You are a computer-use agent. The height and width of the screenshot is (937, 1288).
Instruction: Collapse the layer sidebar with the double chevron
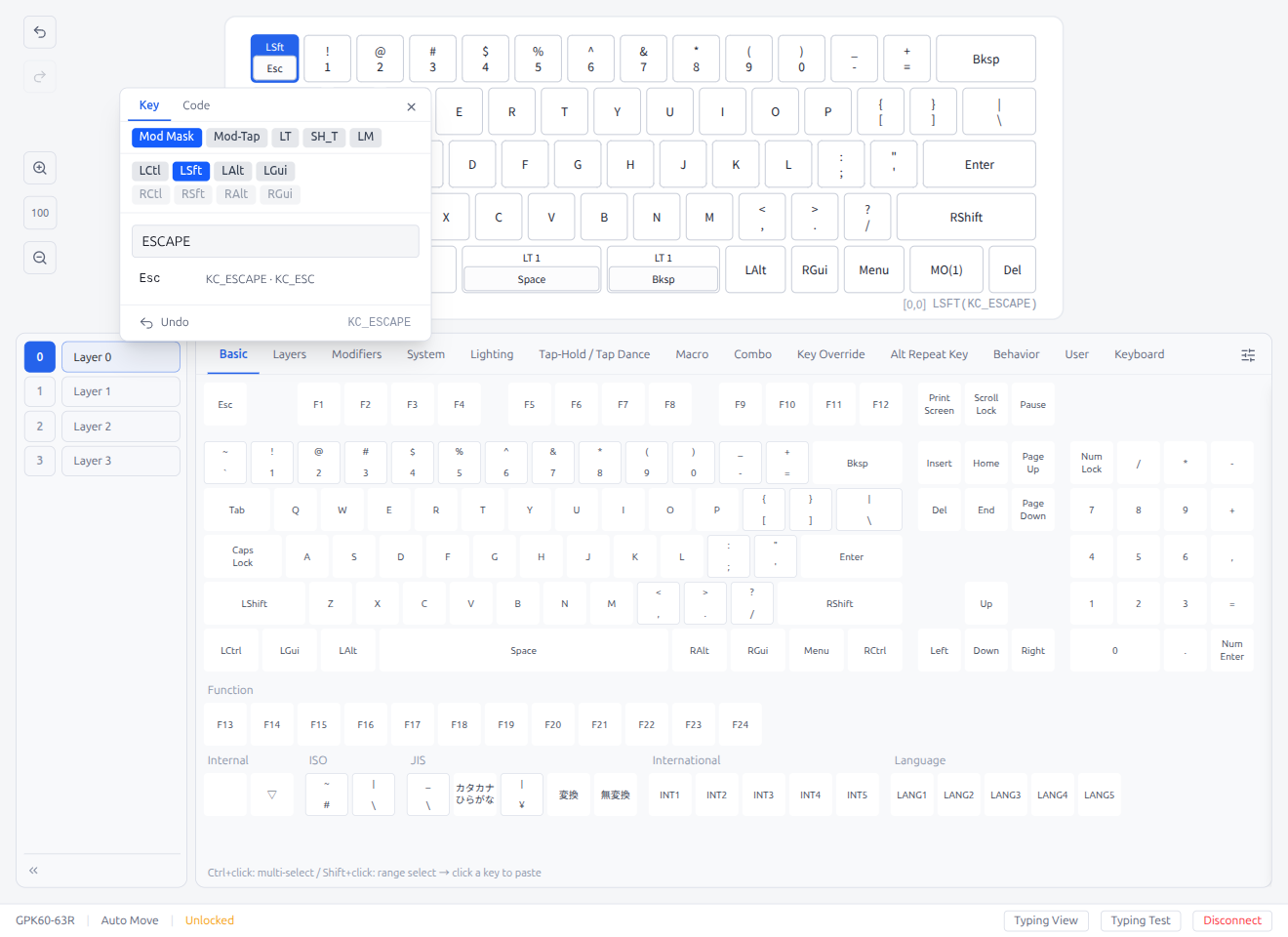coord(32,870)
